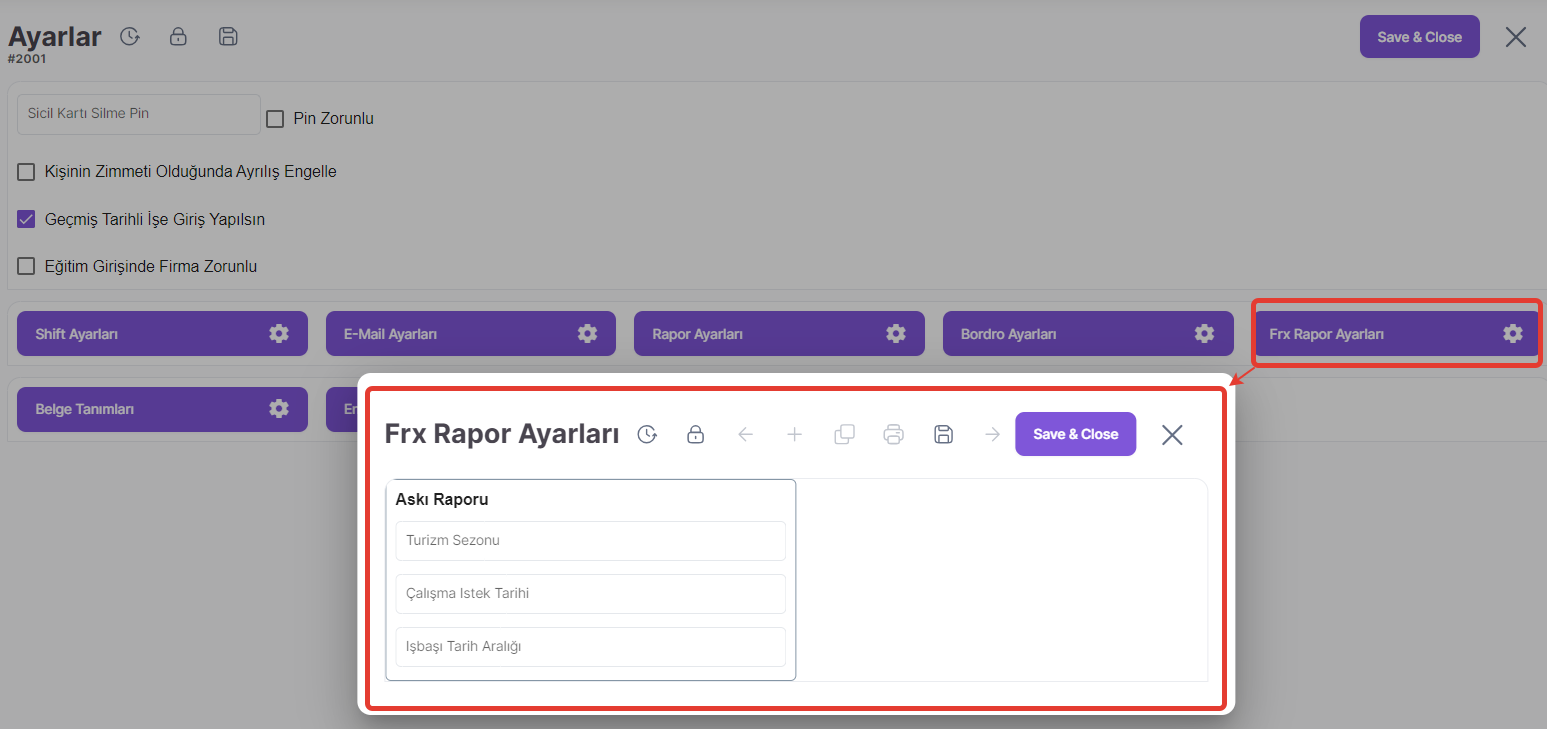The image size is (1547, 729).
Task: Click the lock icon in Ayarlar header
Action: coord(178,37)
